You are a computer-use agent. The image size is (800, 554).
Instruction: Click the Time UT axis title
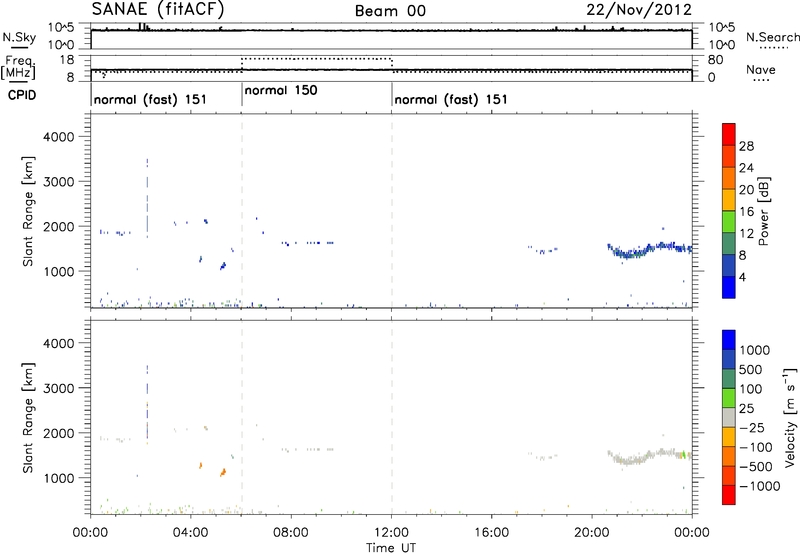coord(391,548)
